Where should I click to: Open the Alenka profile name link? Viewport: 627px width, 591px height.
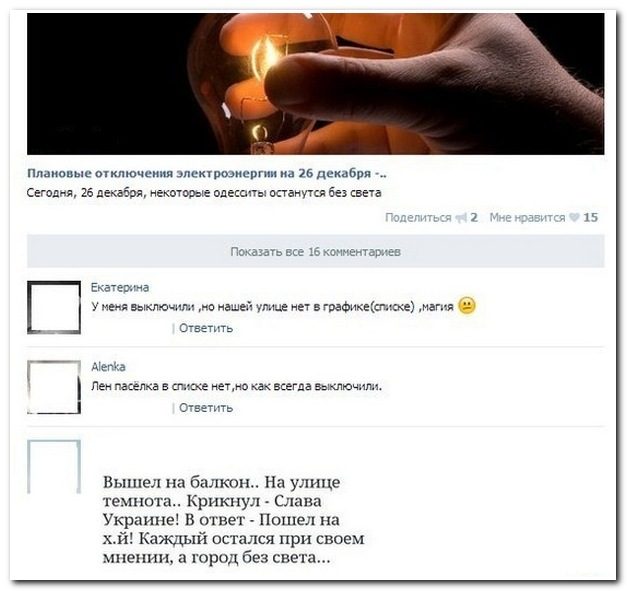108,367
